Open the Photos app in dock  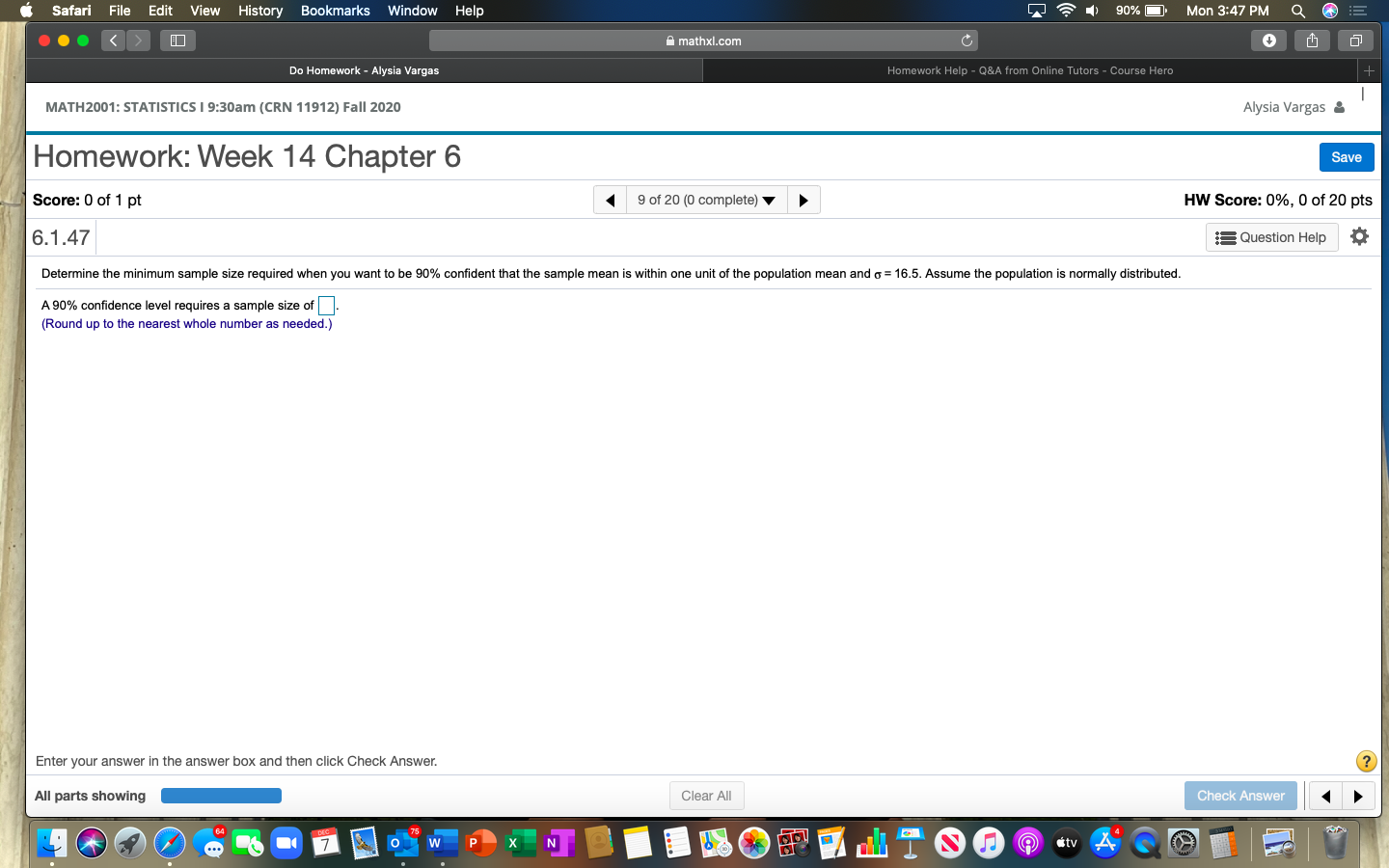(x=754, y=843)
